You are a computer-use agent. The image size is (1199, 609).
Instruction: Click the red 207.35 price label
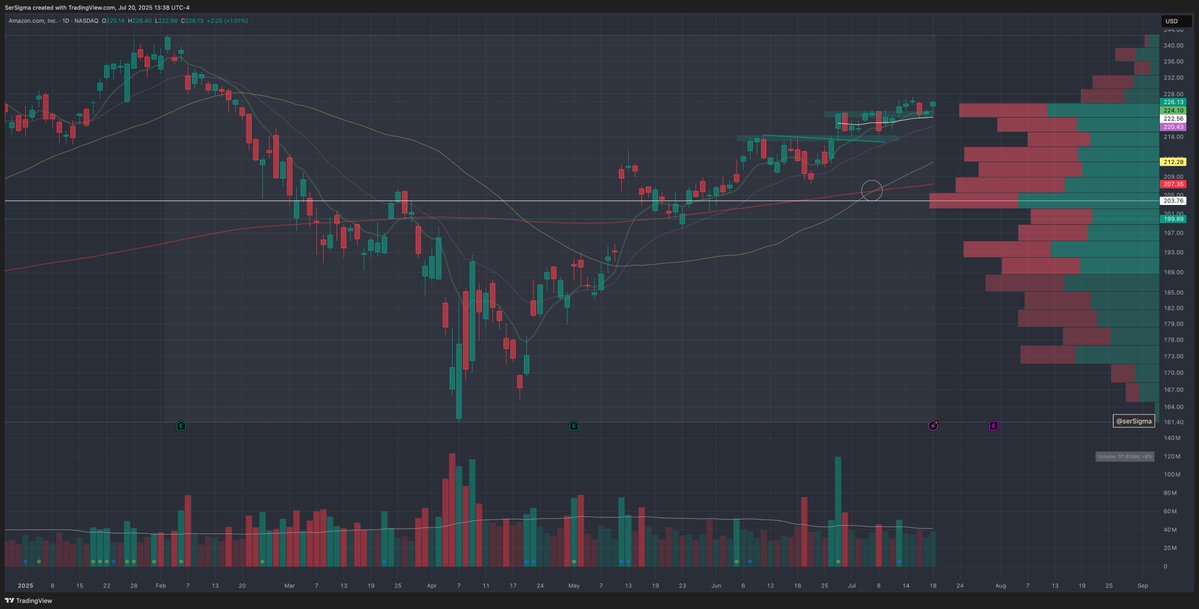pyautogui.click(x=1173, y=184)
